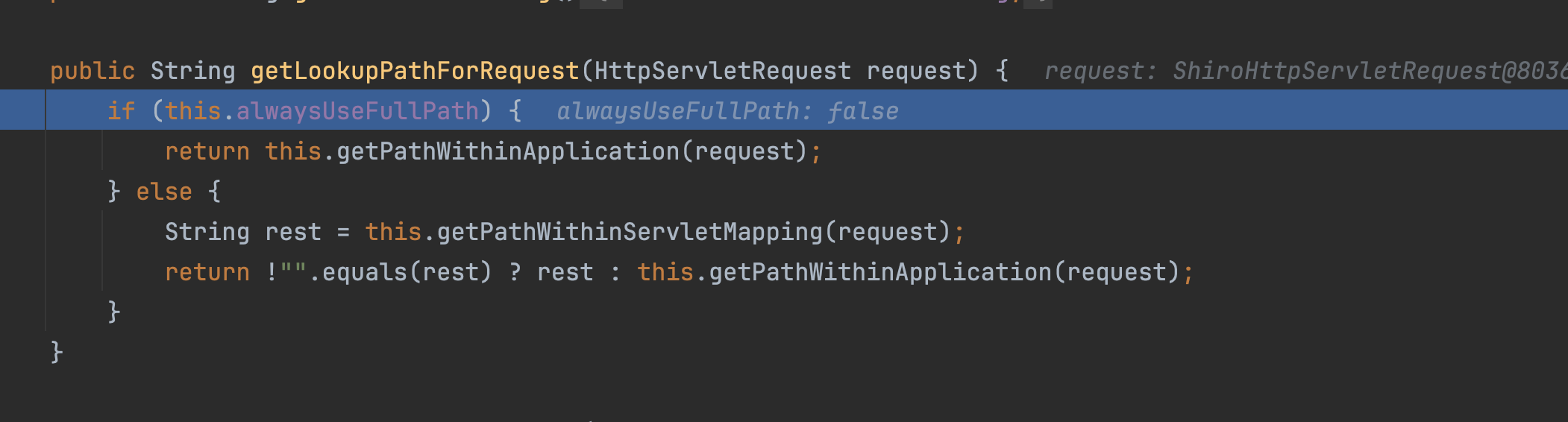
Task: Click the alwaysUseFullPath field in if condition
Action: tap(357, 111)
